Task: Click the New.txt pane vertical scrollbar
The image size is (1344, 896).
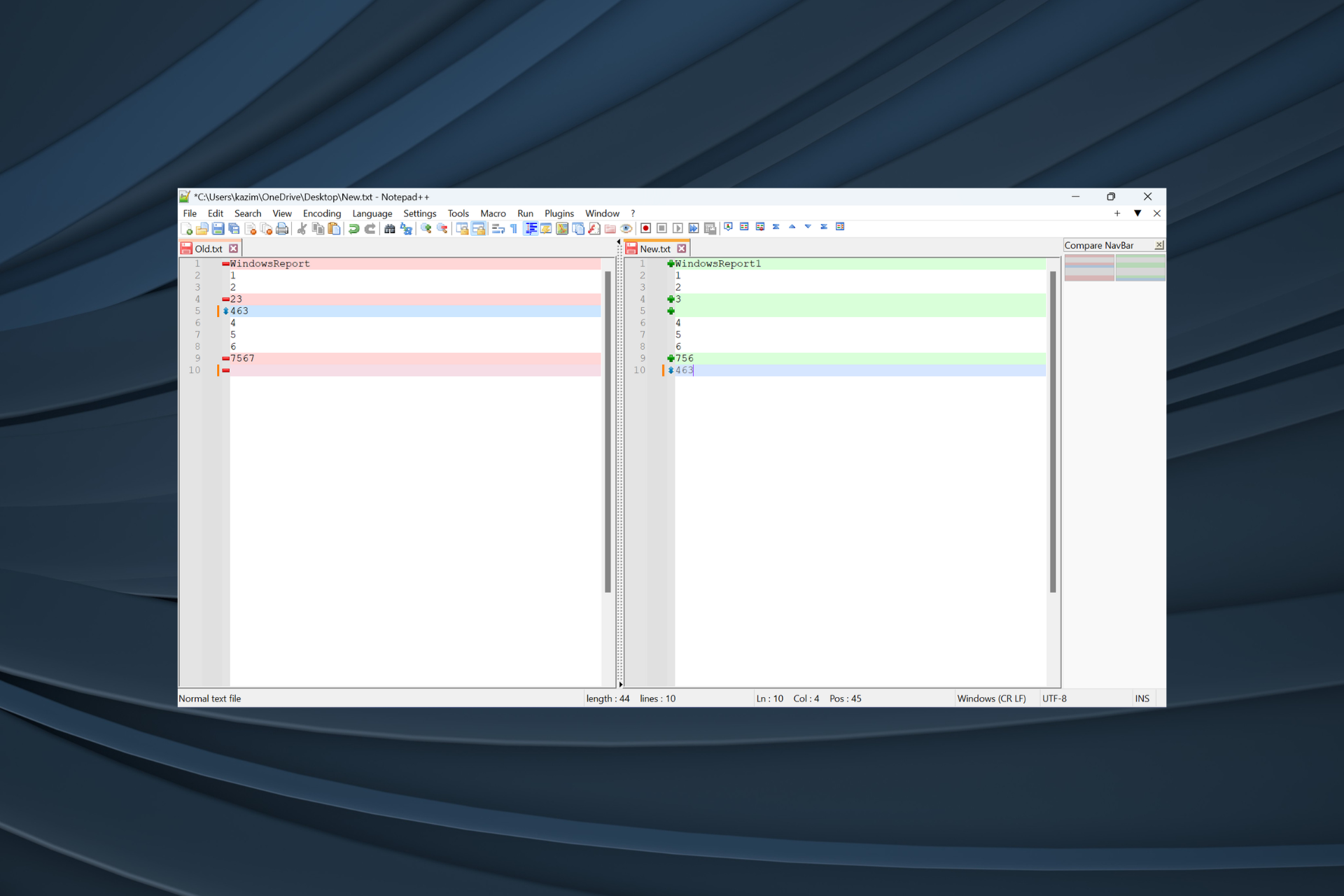Action: [1053, 431]
